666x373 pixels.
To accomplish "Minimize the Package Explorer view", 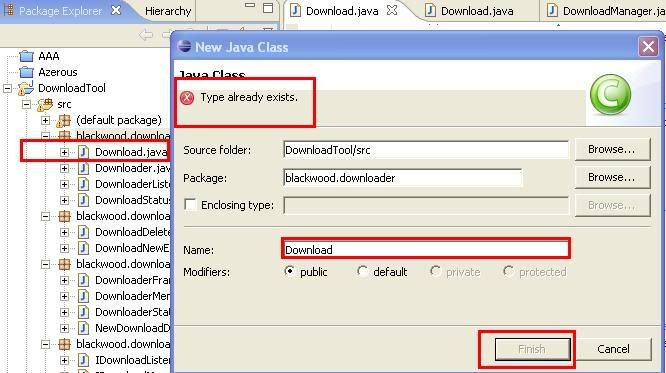I will coord(250,6).
